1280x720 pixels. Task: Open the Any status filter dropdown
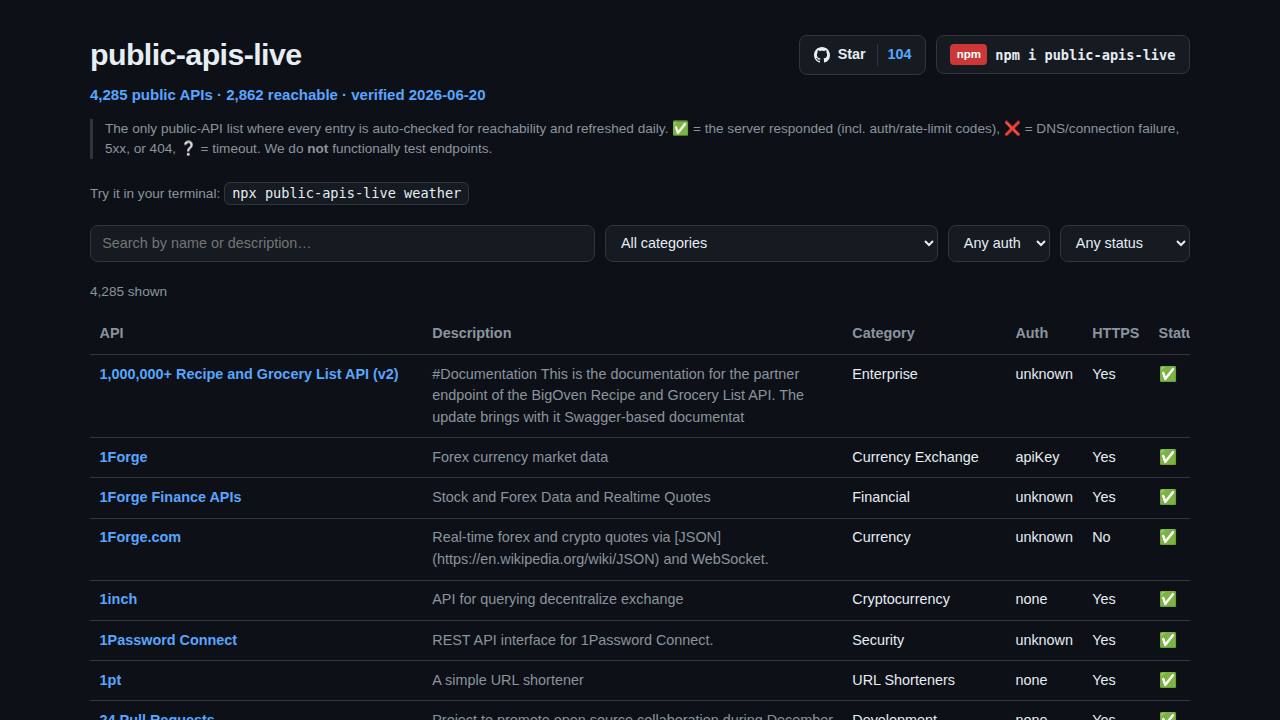pos(1125,243)
